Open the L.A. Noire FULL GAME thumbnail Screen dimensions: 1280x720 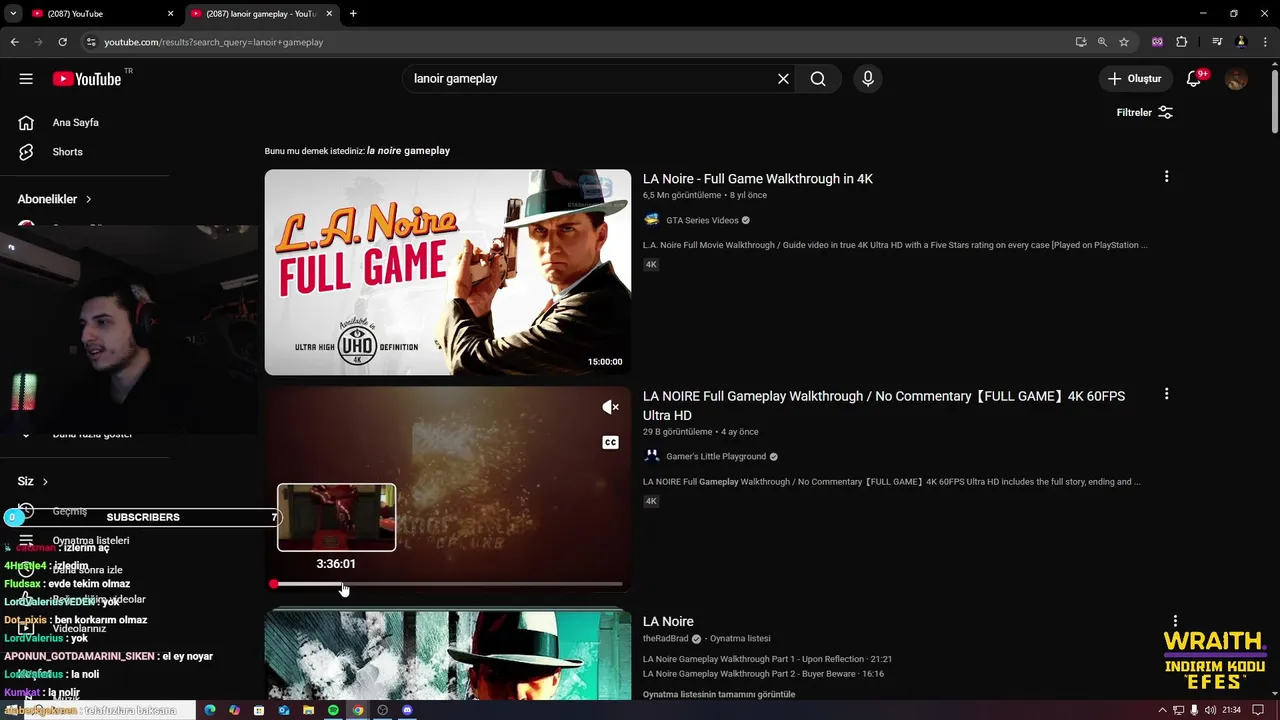(448, 272)
